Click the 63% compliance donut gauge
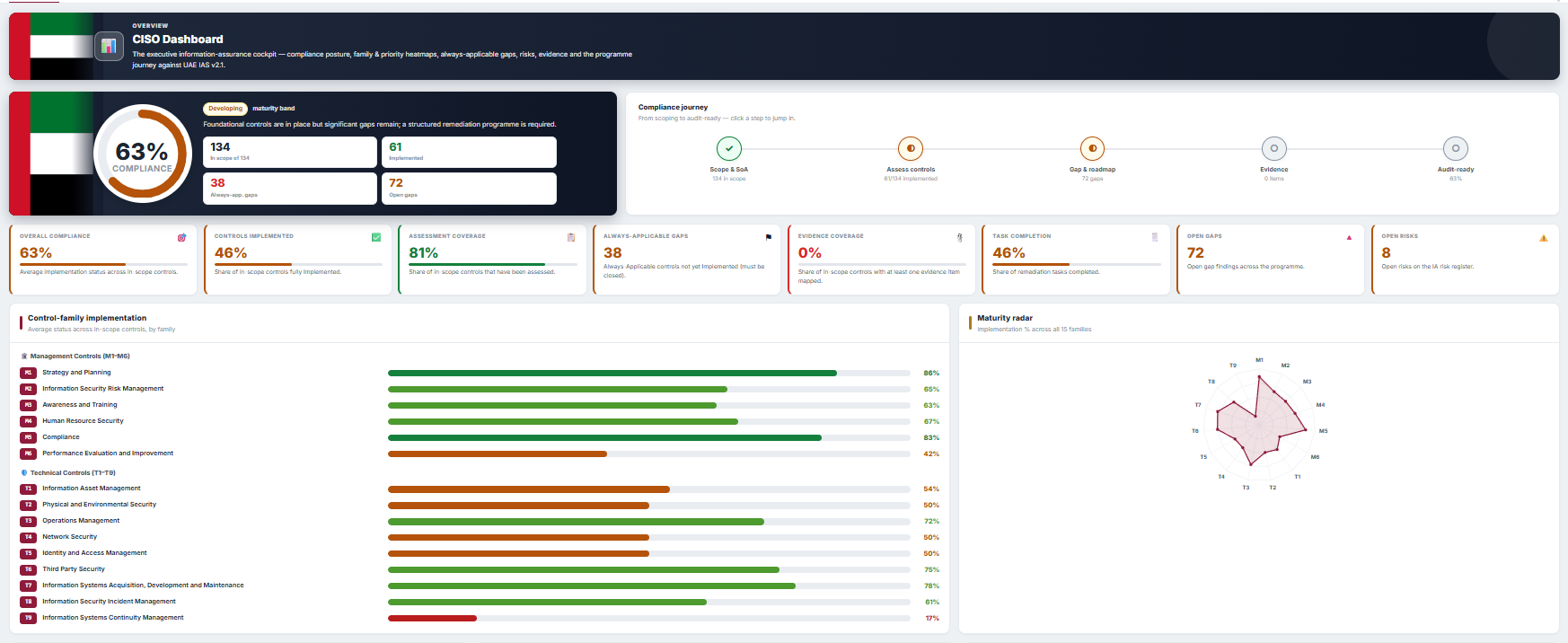This screenshot has height=643, width=1568. [x=142, y=154]
